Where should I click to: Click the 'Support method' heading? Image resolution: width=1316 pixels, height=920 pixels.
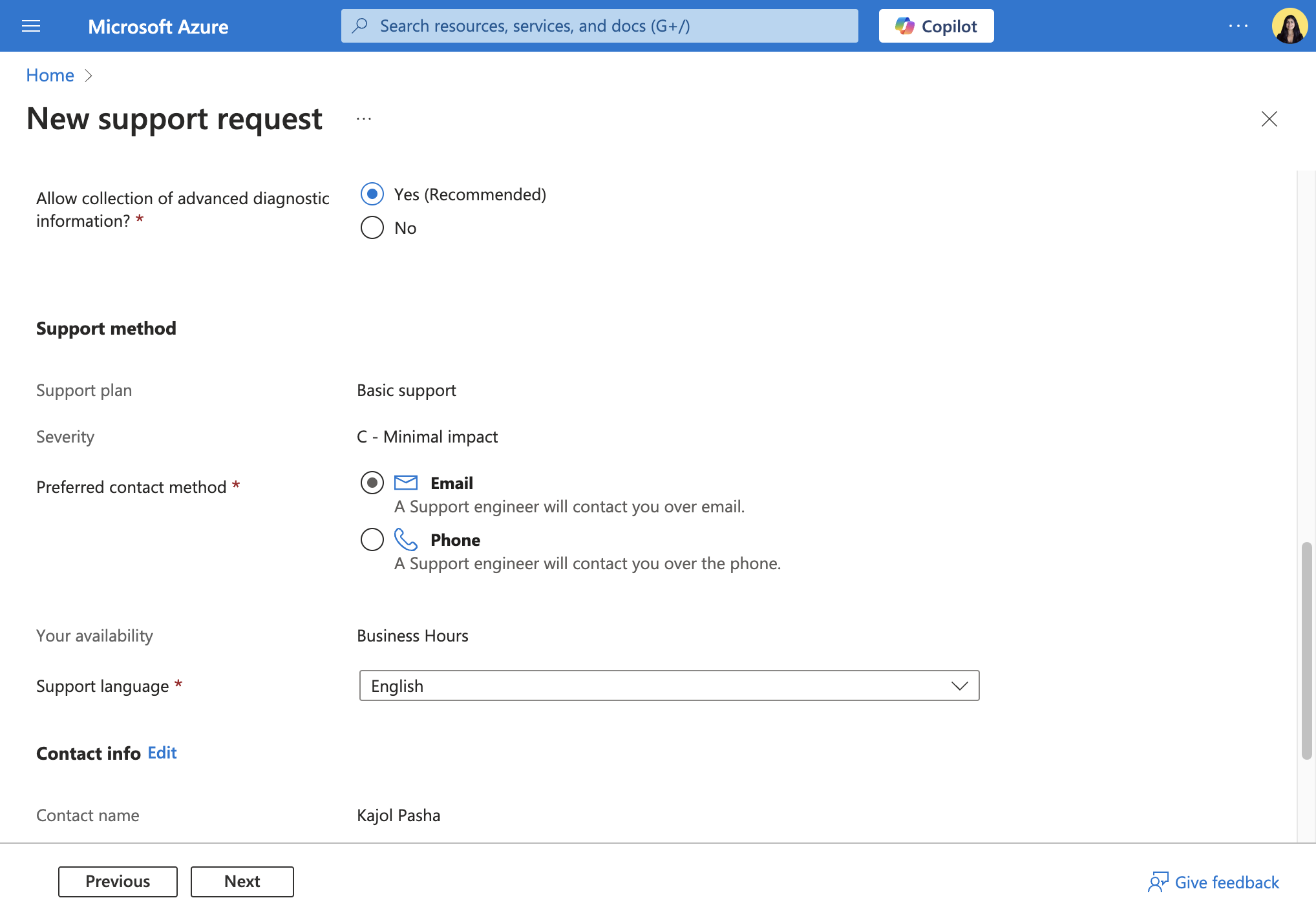(106, 328)
